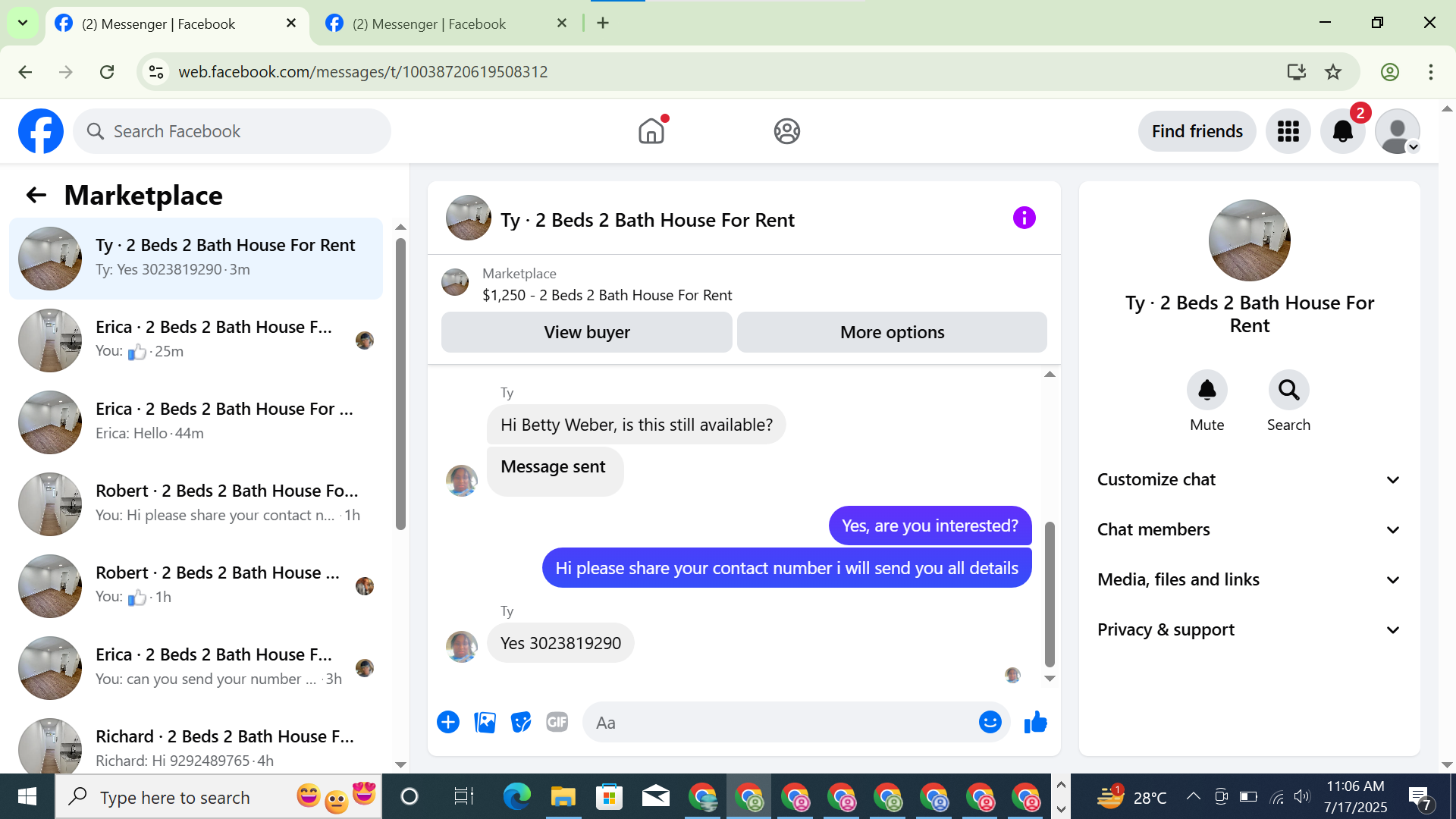Expand Privacy & support section

click(x=1249, y=630)
